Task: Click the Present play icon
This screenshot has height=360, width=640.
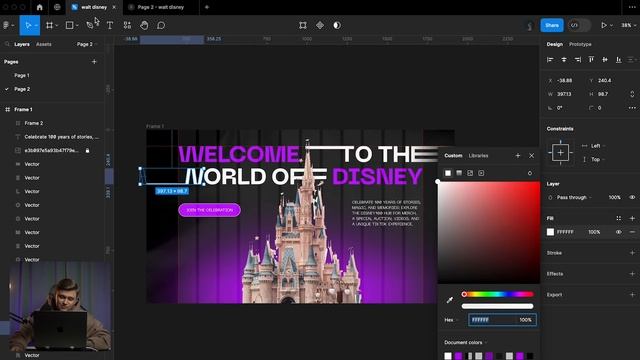Action: click(604, 25)
